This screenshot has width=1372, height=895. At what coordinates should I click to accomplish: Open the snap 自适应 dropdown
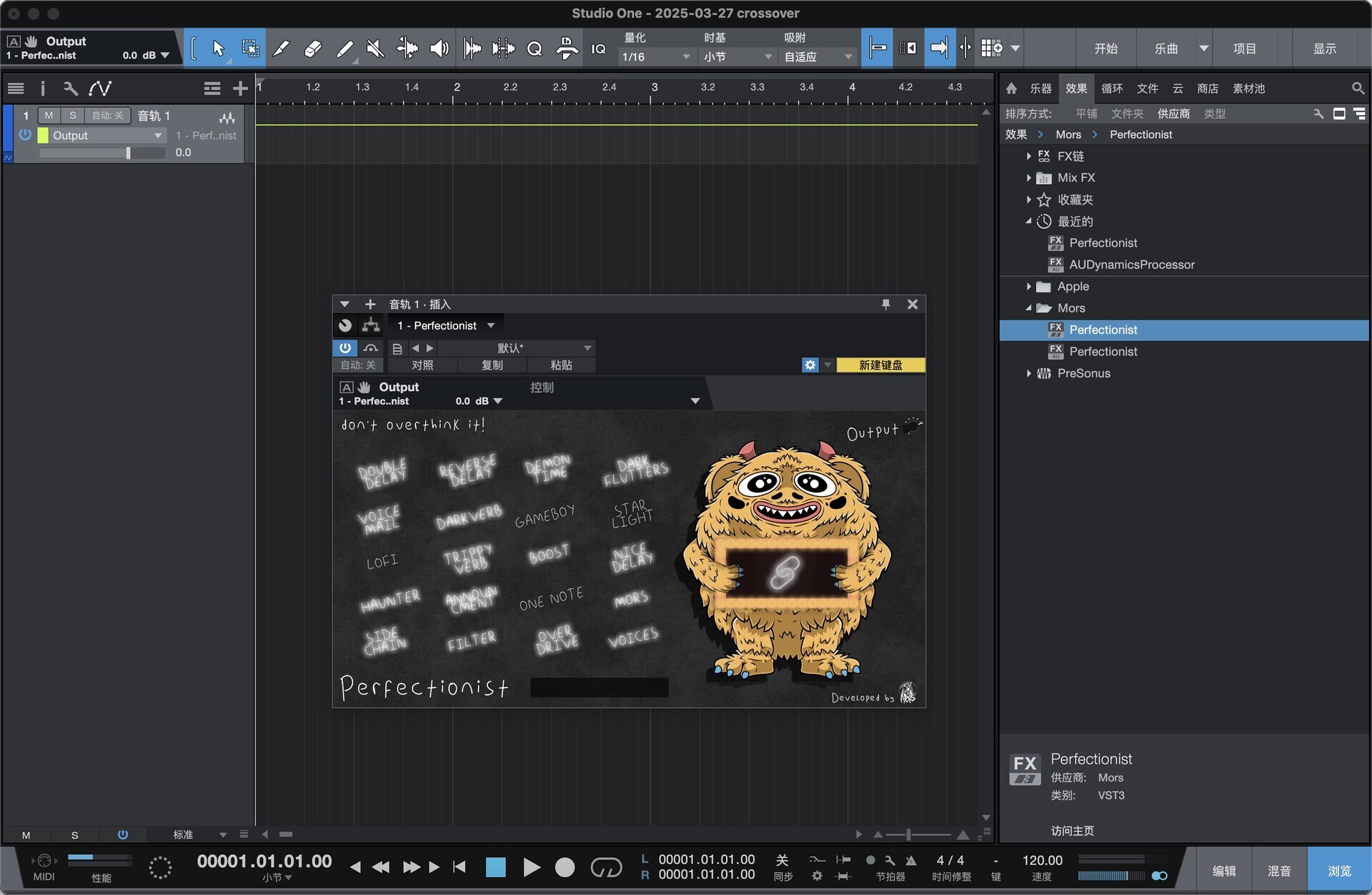(x=818, y=56)
